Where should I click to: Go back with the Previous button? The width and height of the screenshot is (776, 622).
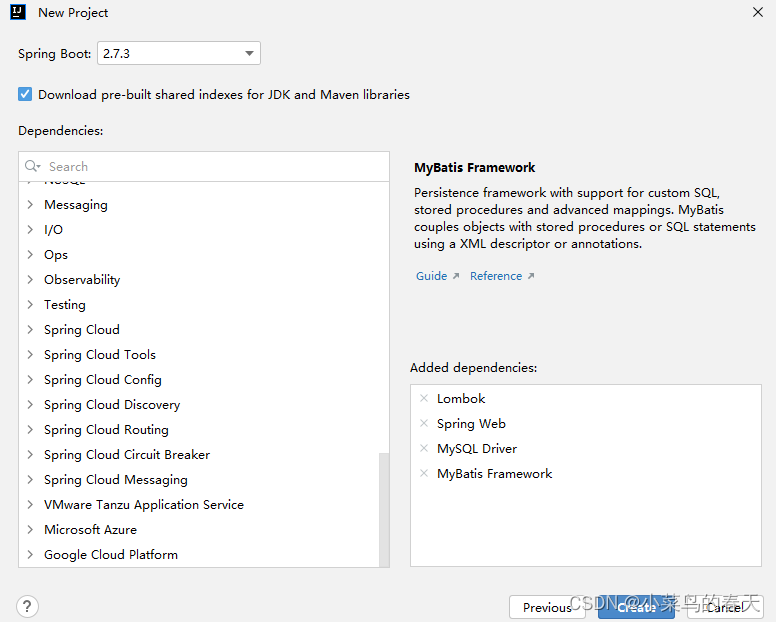(x=547, y=607)
